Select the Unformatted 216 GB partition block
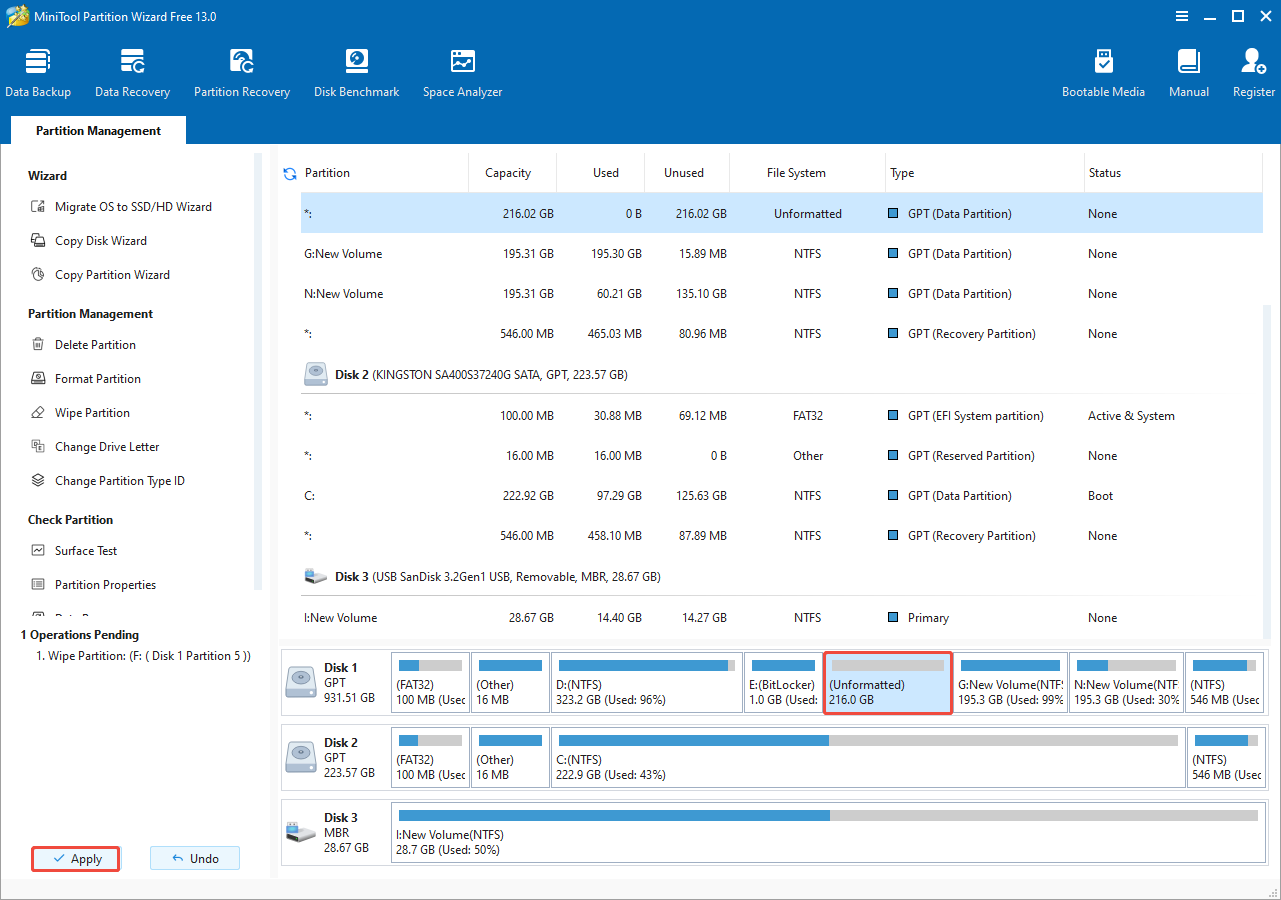The width and height of the screenshot is (1281, 900). 887,682
